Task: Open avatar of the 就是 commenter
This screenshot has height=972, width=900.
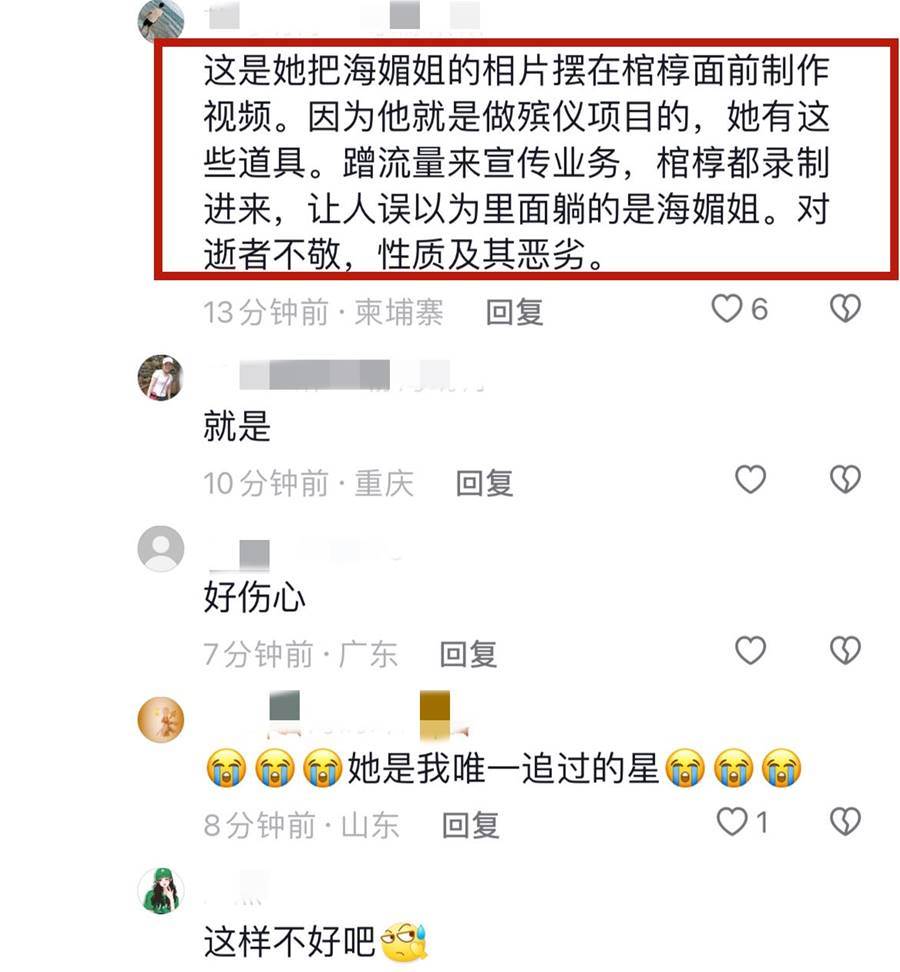Action: click(161, 378)
